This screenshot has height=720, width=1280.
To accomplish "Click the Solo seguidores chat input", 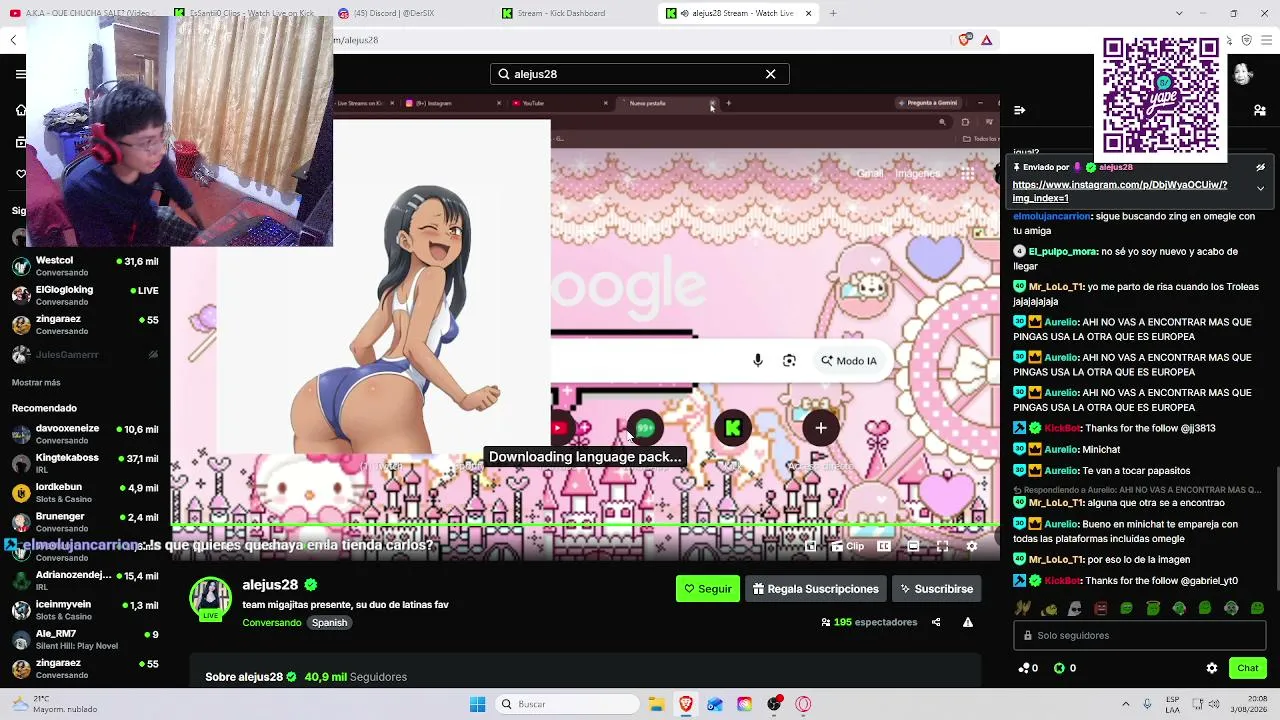I will pos(1139,635).
